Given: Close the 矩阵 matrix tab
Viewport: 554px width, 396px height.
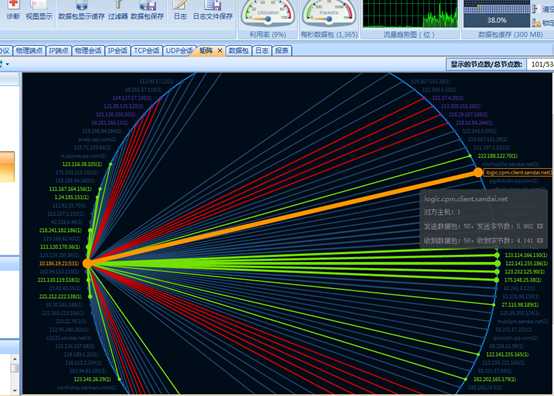Looking at the screenshot, I should tap(220, 51).
